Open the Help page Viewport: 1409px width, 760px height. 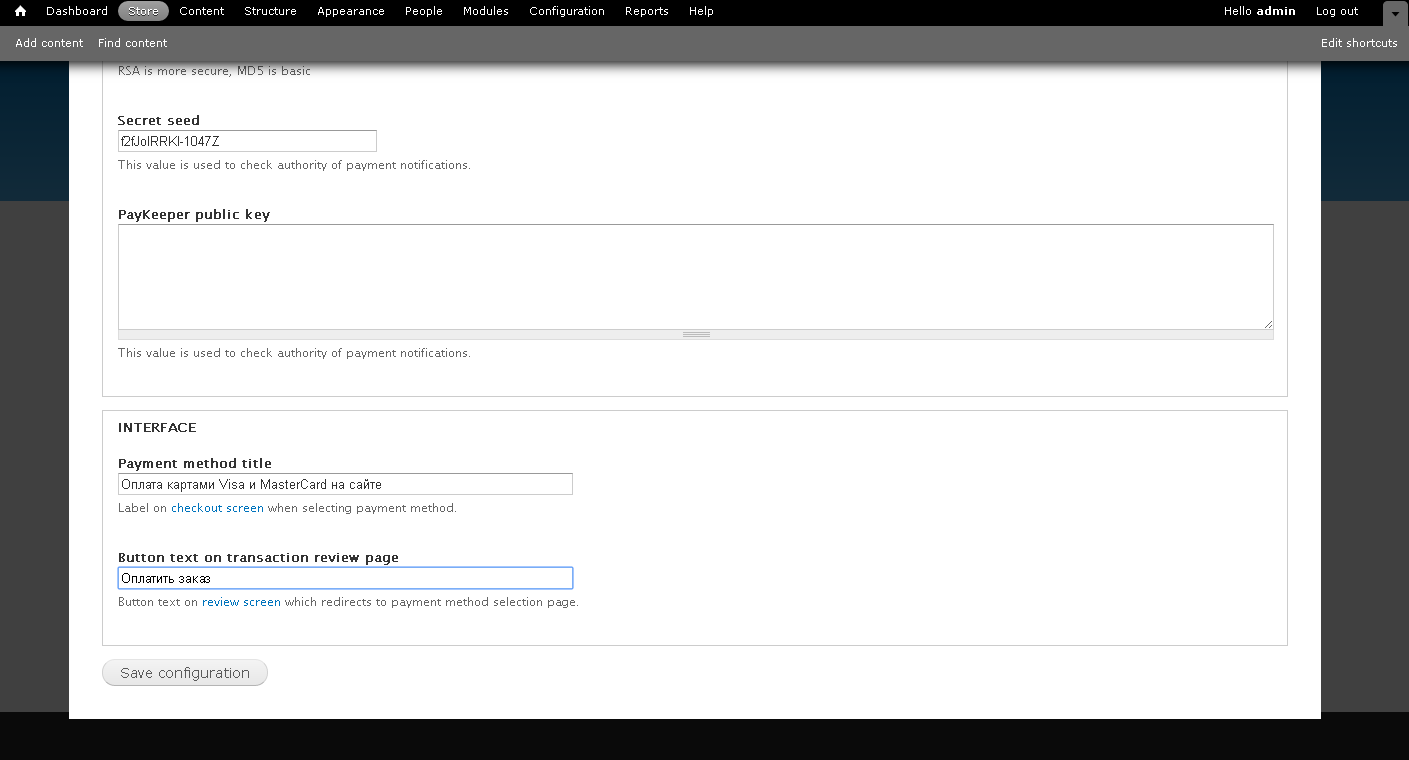point(701,11)
